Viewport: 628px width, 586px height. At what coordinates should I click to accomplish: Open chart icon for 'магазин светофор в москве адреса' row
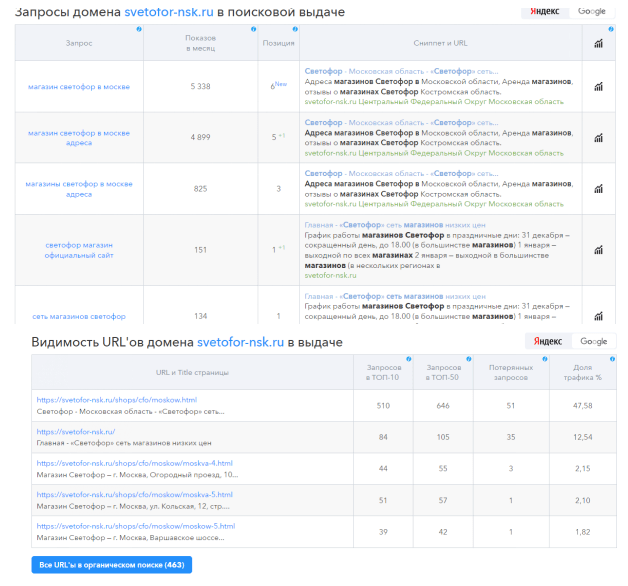pos(598,138)
